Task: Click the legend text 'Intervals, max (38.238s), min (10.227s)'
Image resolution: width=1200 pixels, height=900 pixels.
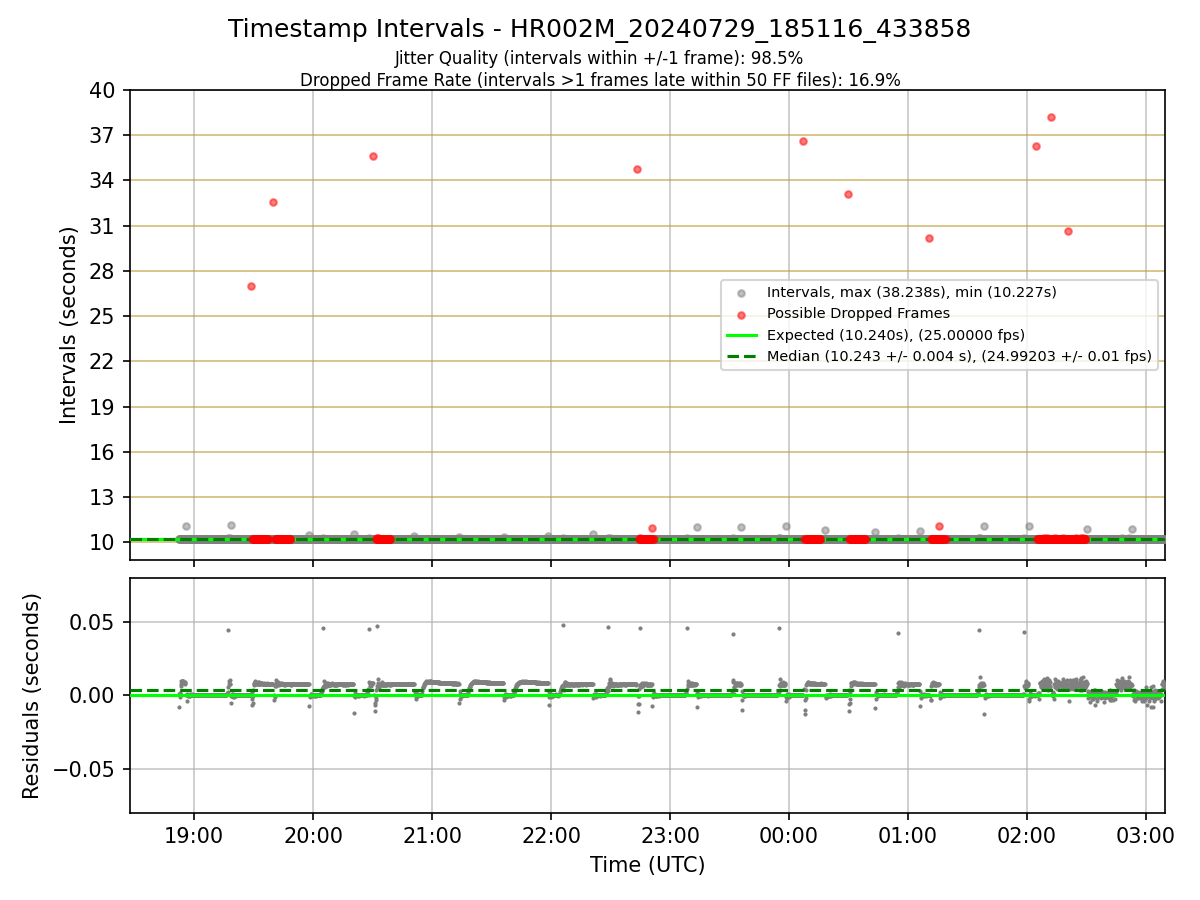Action: coord(911,293)
